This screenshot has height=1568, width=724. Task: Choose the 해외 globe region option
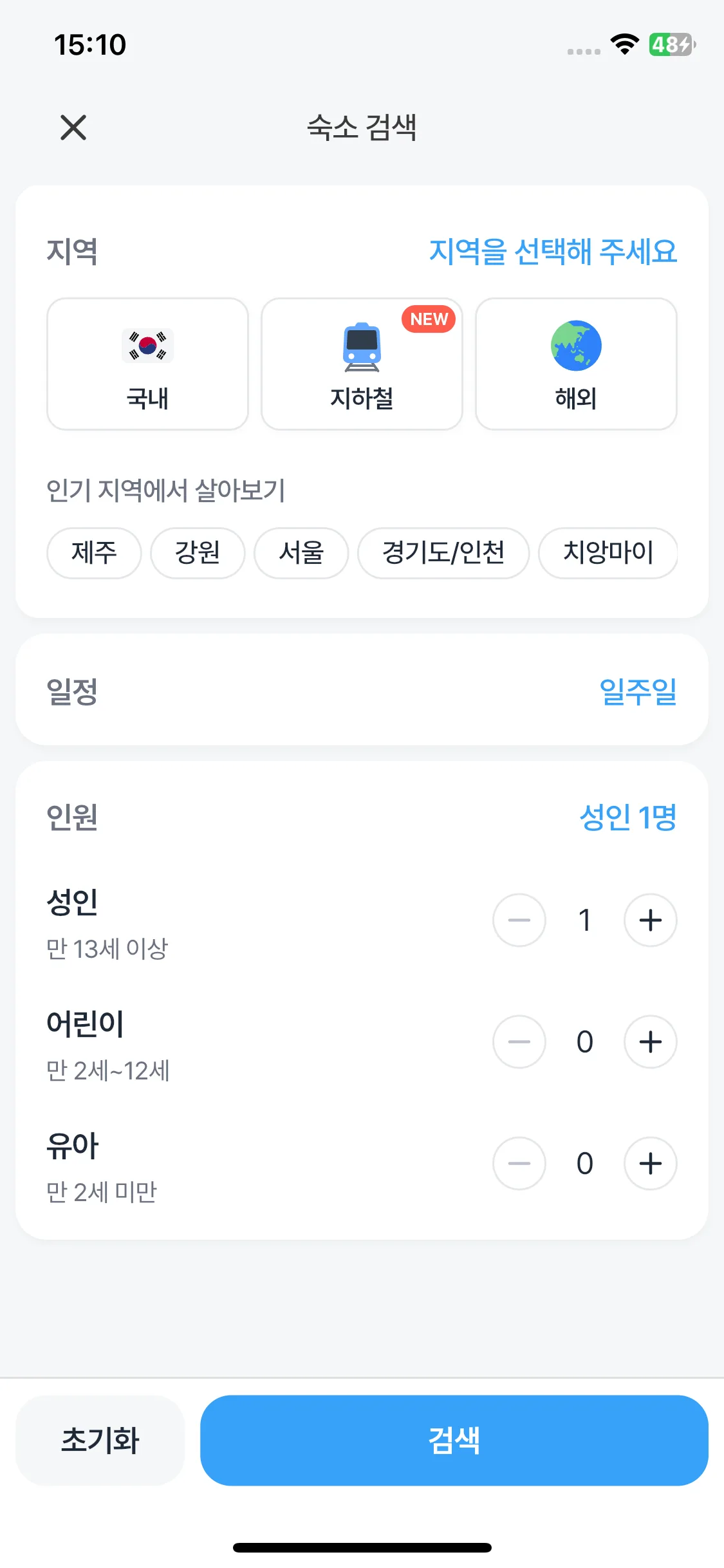pyautogui.click(x=576, y=364)
